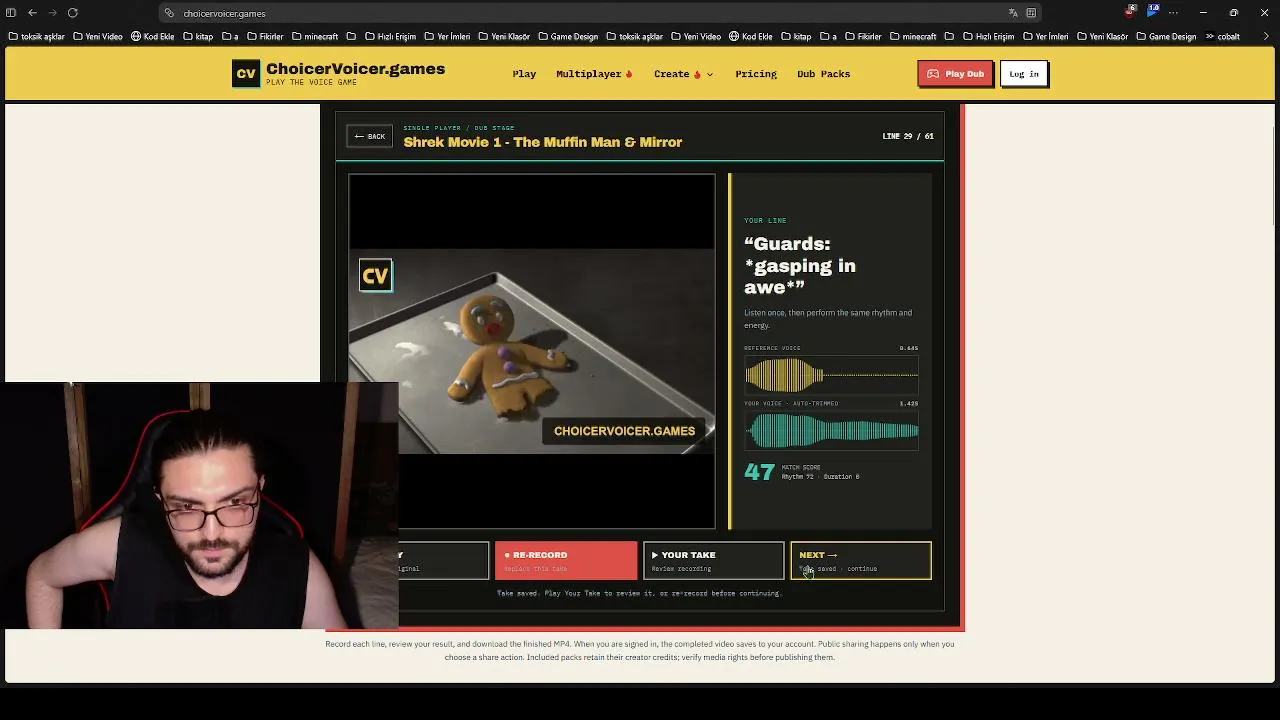Click the translate page icon

pyautogui.click(x=1013, y=13)
